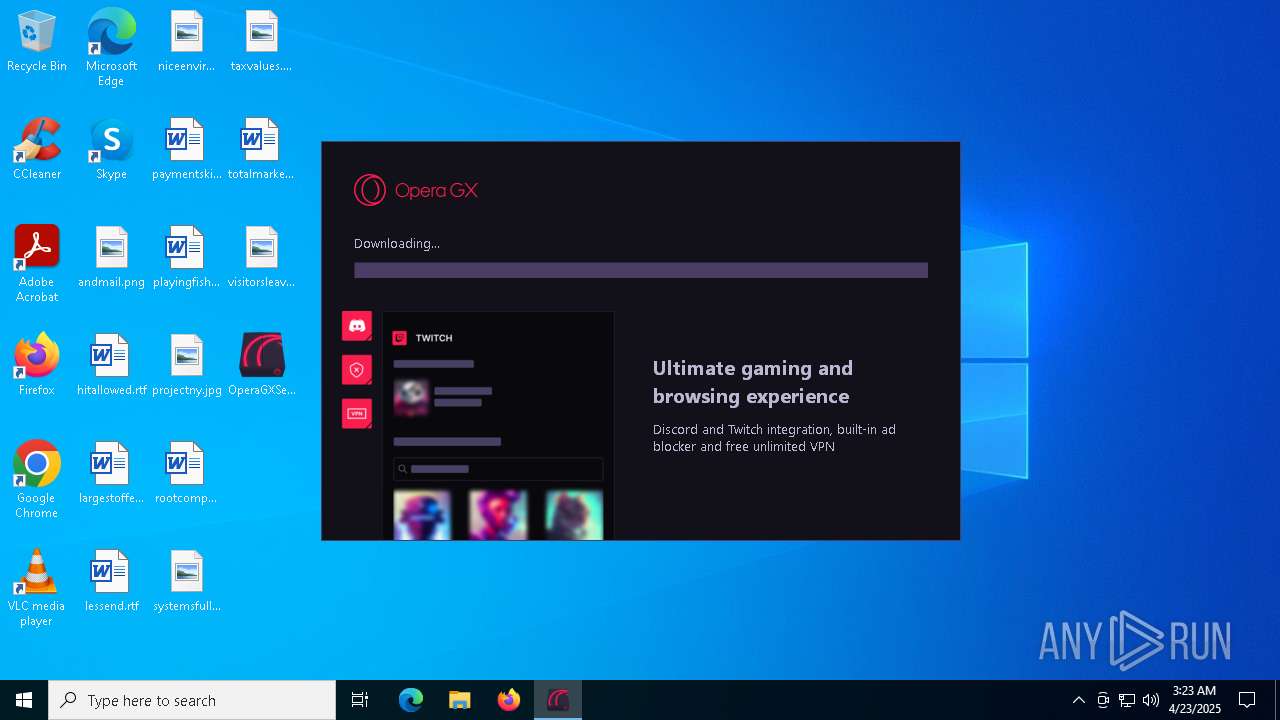Click the Opera GX logo in installer

pos(416,190)
